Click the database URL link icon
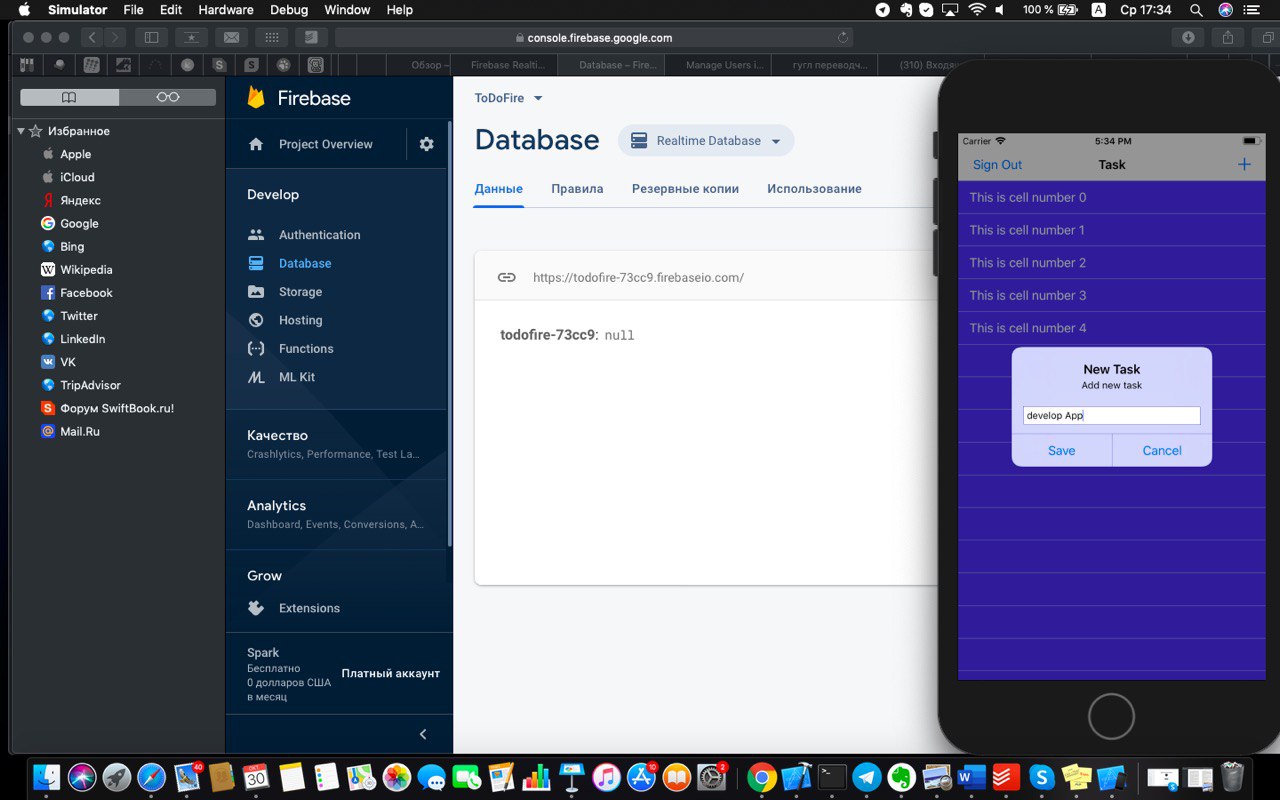 pyautogui.click(x=507, y=277)
